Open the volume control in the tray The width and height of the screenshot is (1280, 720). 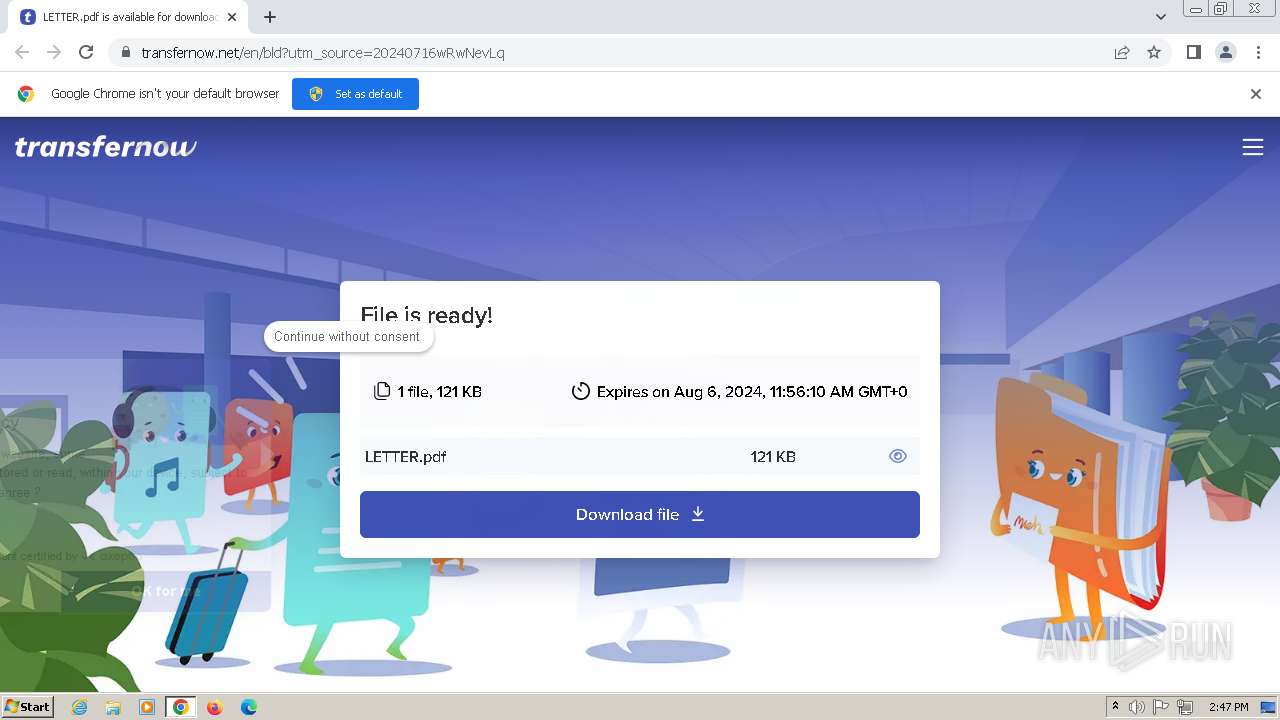[1137, 707]
